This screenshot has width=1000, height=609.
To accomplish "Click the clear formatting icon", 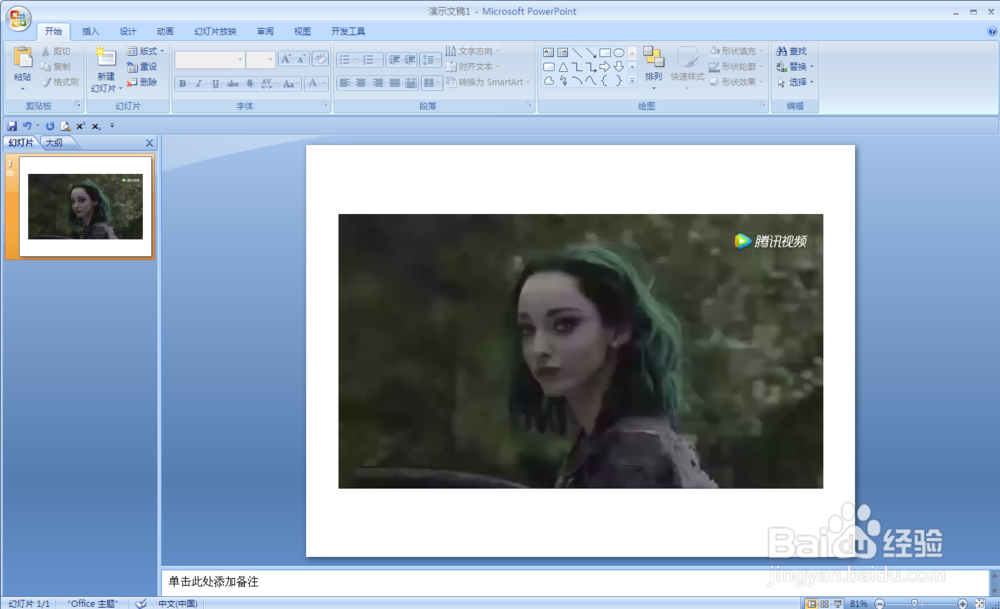I will 320,59.
